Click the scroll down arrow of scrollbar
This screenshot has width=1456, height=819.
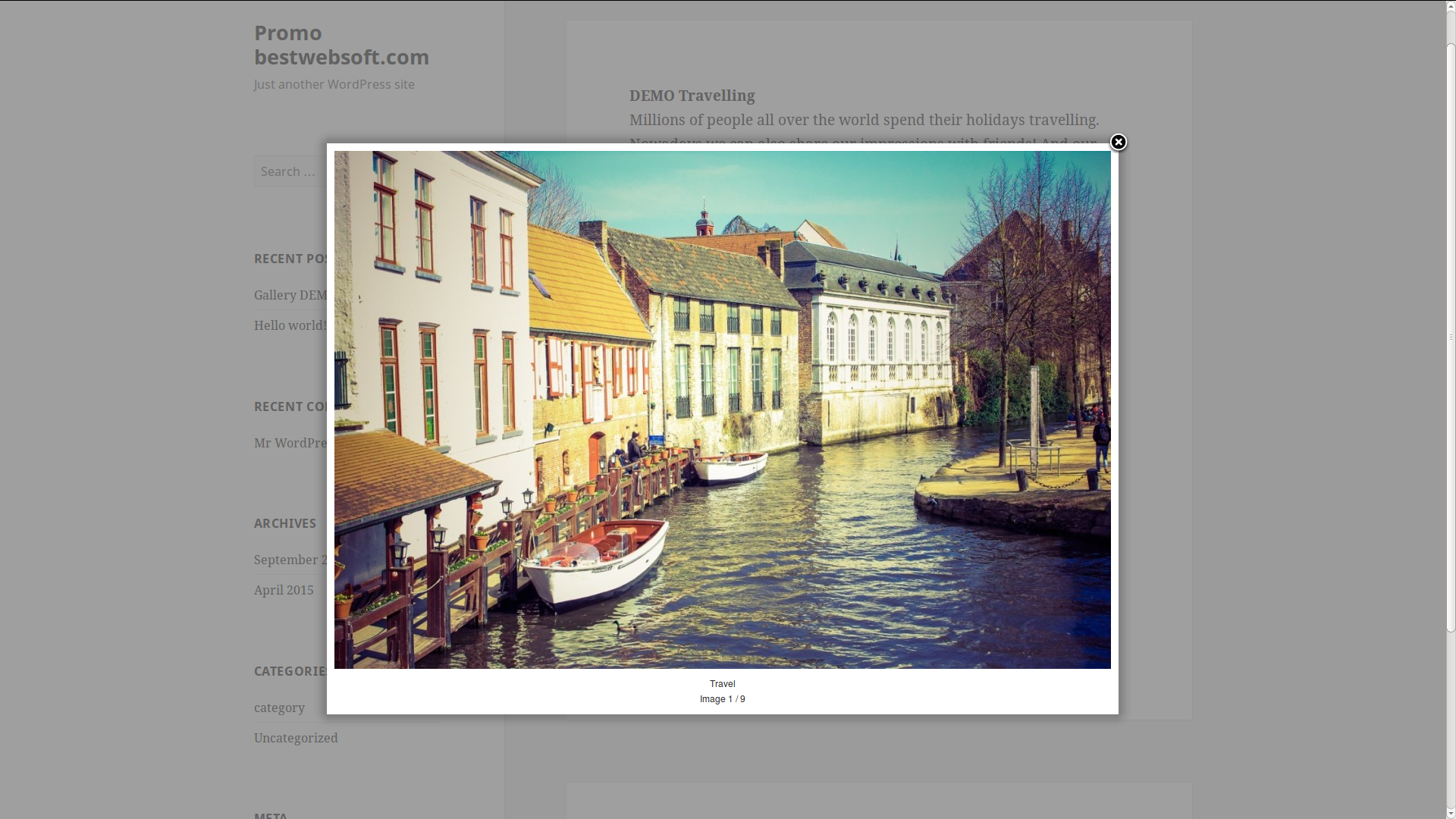[1451, 814]
